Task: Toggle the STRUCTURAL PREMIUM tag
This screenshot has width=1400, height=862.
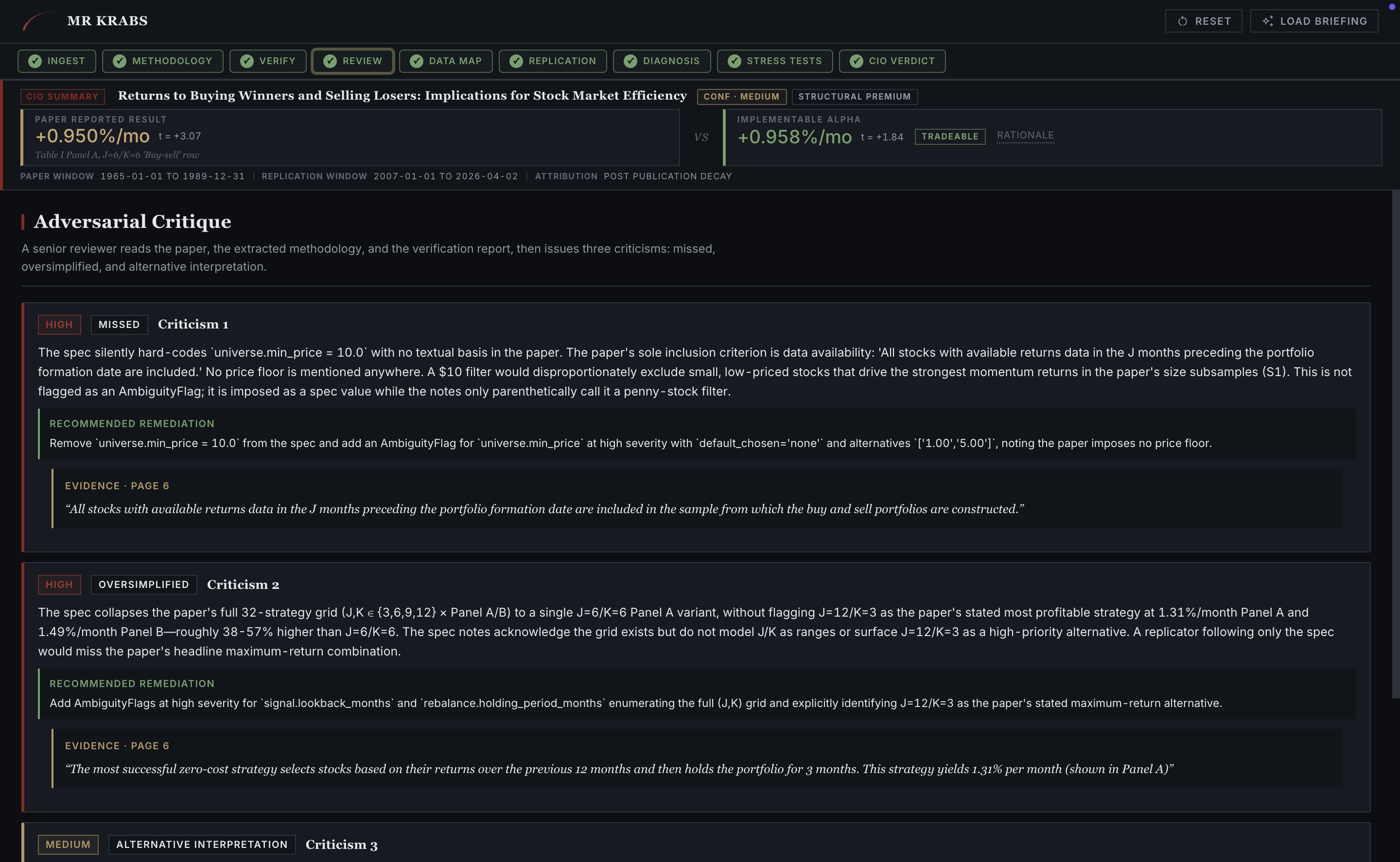Action: coord(854,96)
